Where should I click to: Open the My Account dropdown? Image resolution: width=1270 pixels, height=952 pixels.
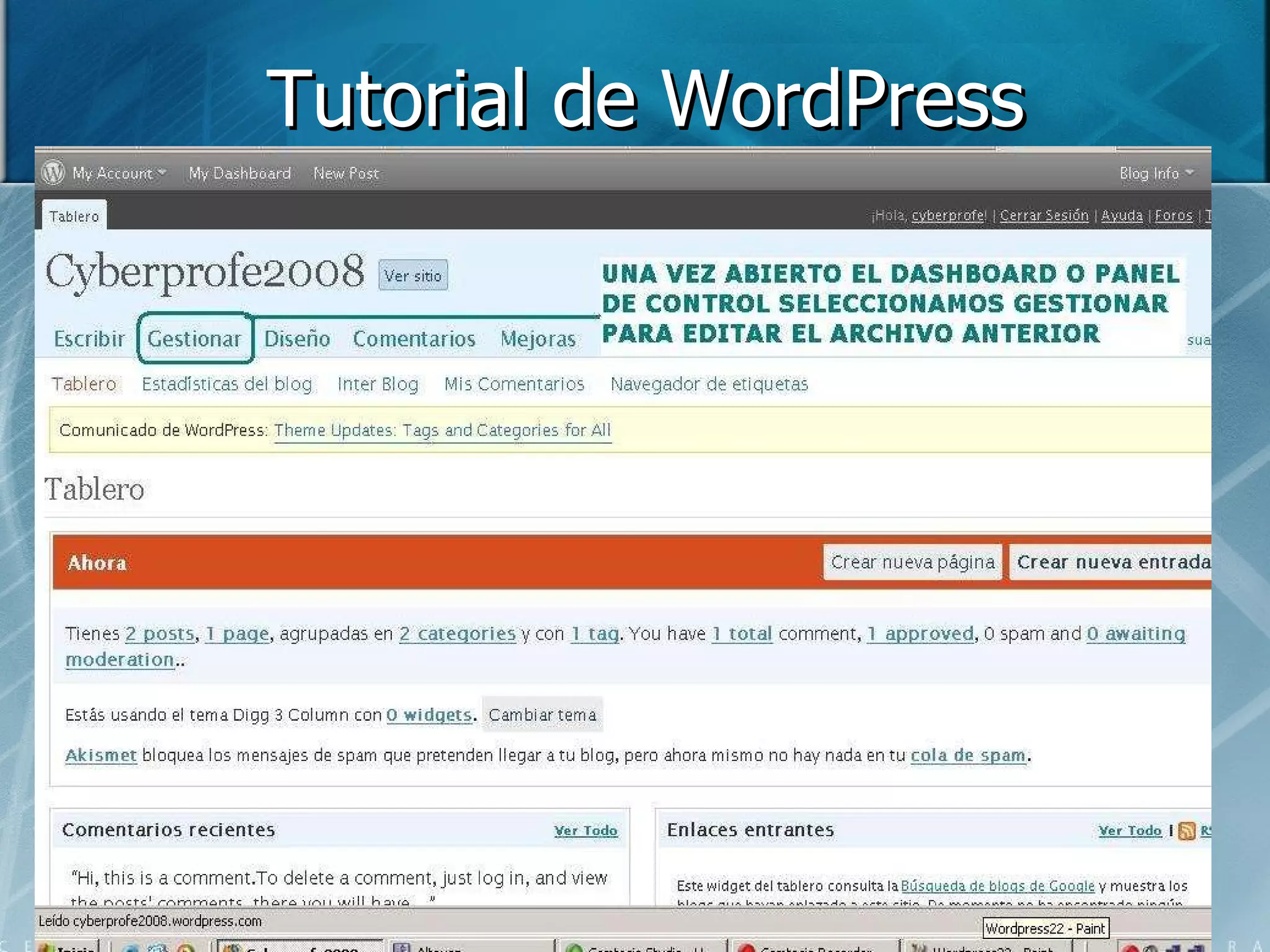pyautogui.click(x=119, y=174)
